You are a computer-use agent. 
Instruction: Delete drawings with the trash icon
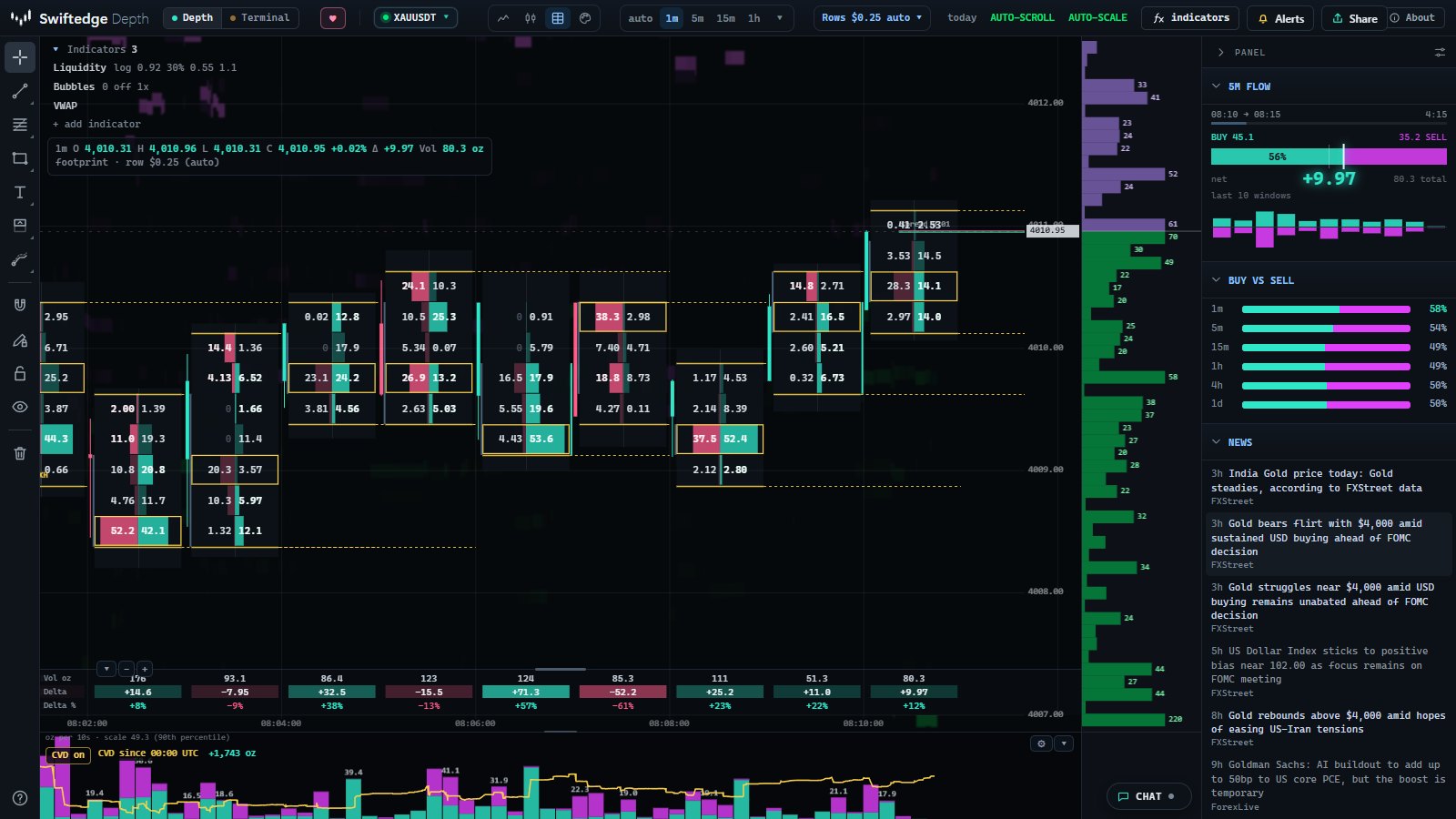(x=20, y=452)
